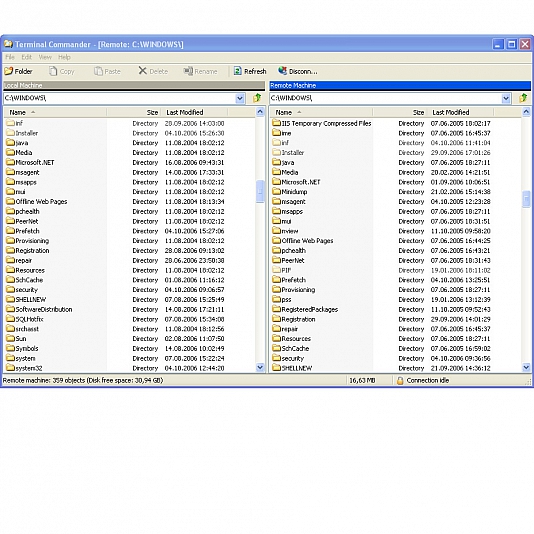The height and width of the screenshot is (534, 534).
Task: Select remote Provisioning folder name
Action: click(298, 290)
